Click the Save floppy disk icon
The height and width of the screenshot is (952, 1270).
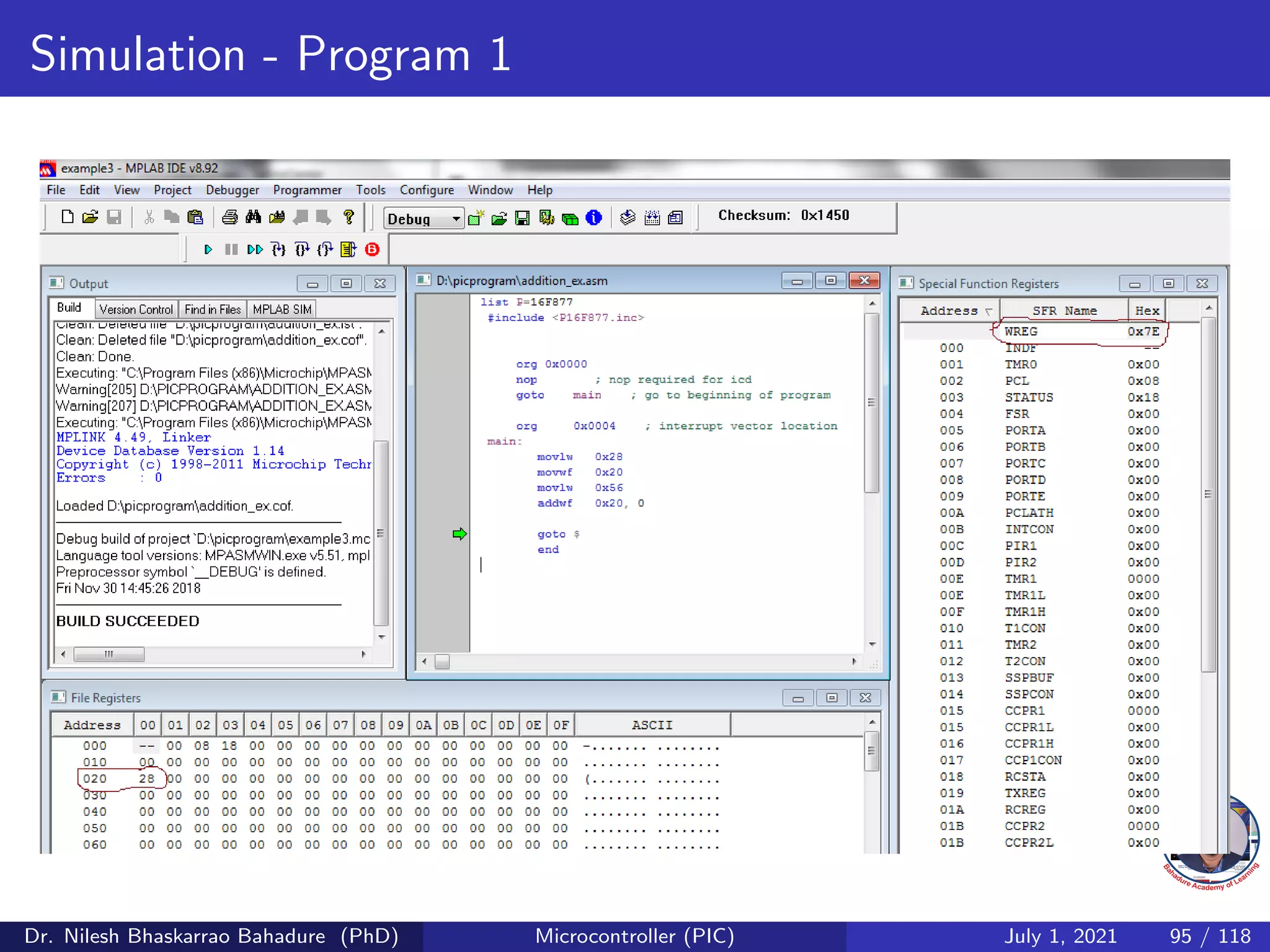coord(114,217)
